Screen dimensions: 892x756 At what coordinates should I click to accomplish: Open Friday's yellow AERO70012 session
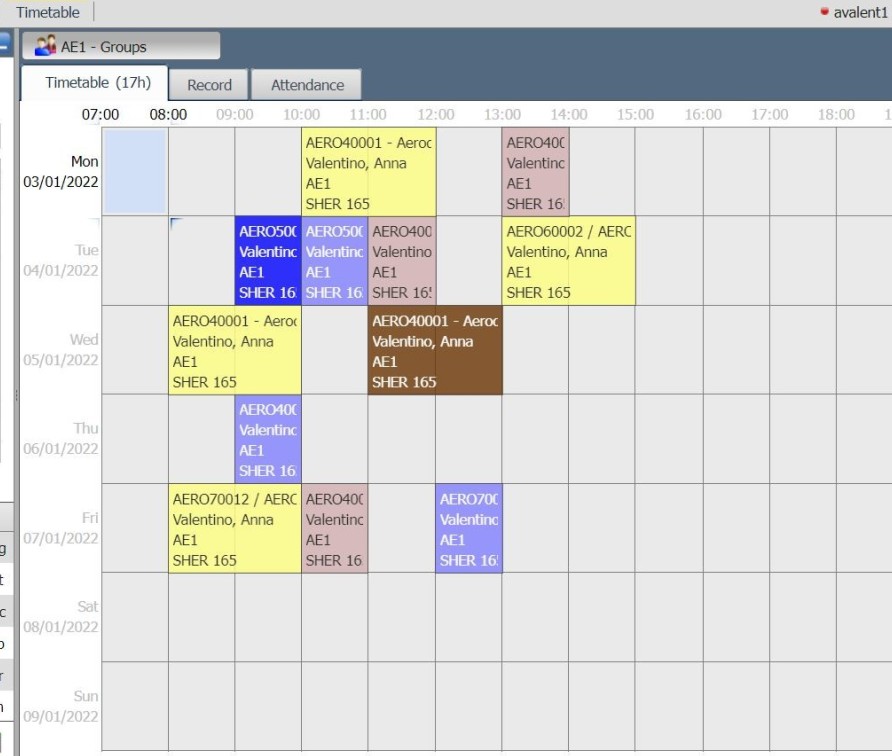point(234,528)
